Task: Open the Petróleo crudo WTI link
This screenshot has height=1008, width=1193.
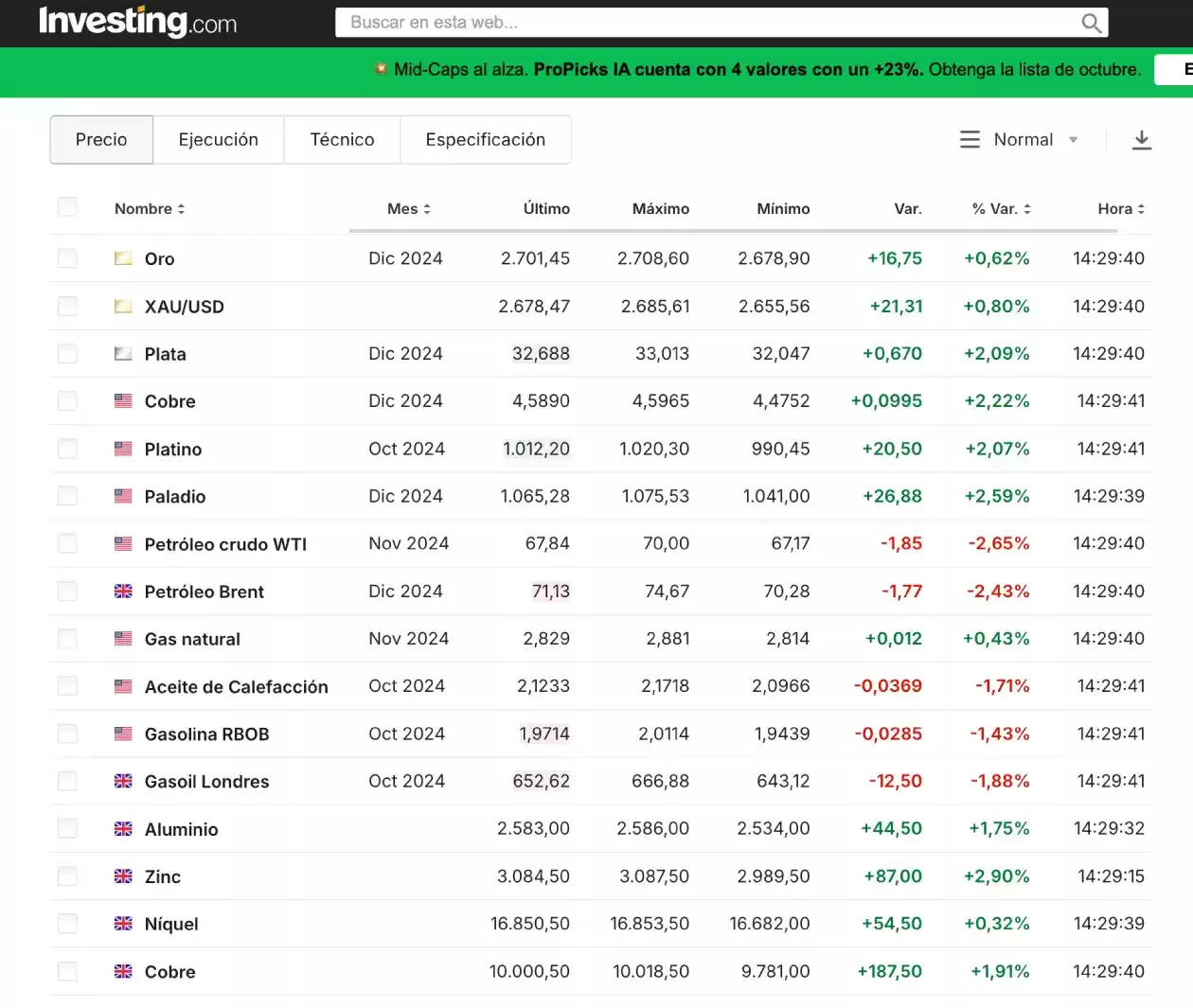Action: pyautogui.click(x=225, y=544)
